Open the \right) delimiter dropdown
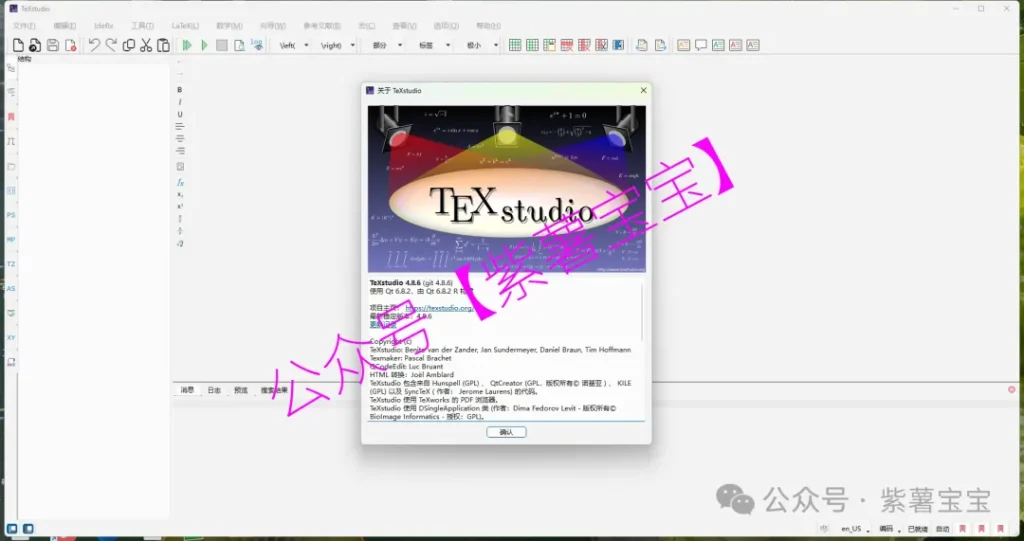Image resolution: width=1024 pixels, height=541 pixels. click(x=337, y=45)
